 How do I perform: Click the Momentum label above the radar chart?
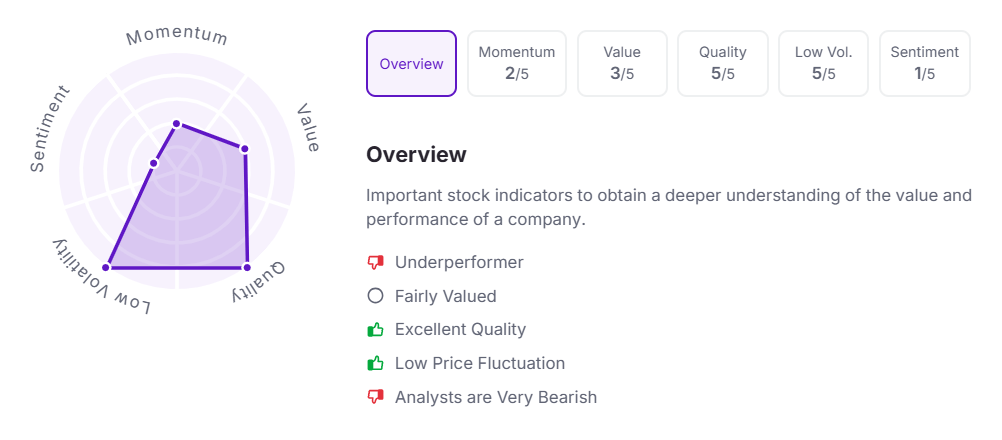[177, 37]
